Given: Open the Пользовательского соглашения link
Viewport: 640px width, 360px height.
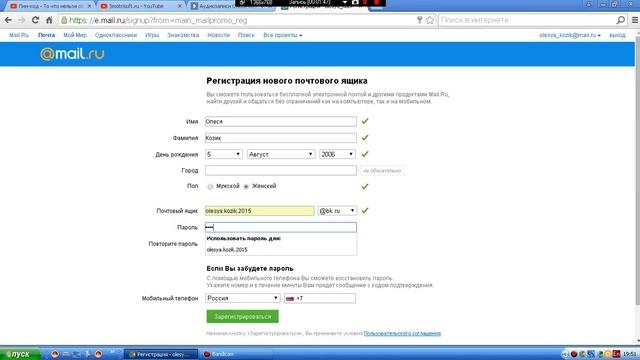Looking at the screenshot, I should pyautogui.click(x=402, y=333).
